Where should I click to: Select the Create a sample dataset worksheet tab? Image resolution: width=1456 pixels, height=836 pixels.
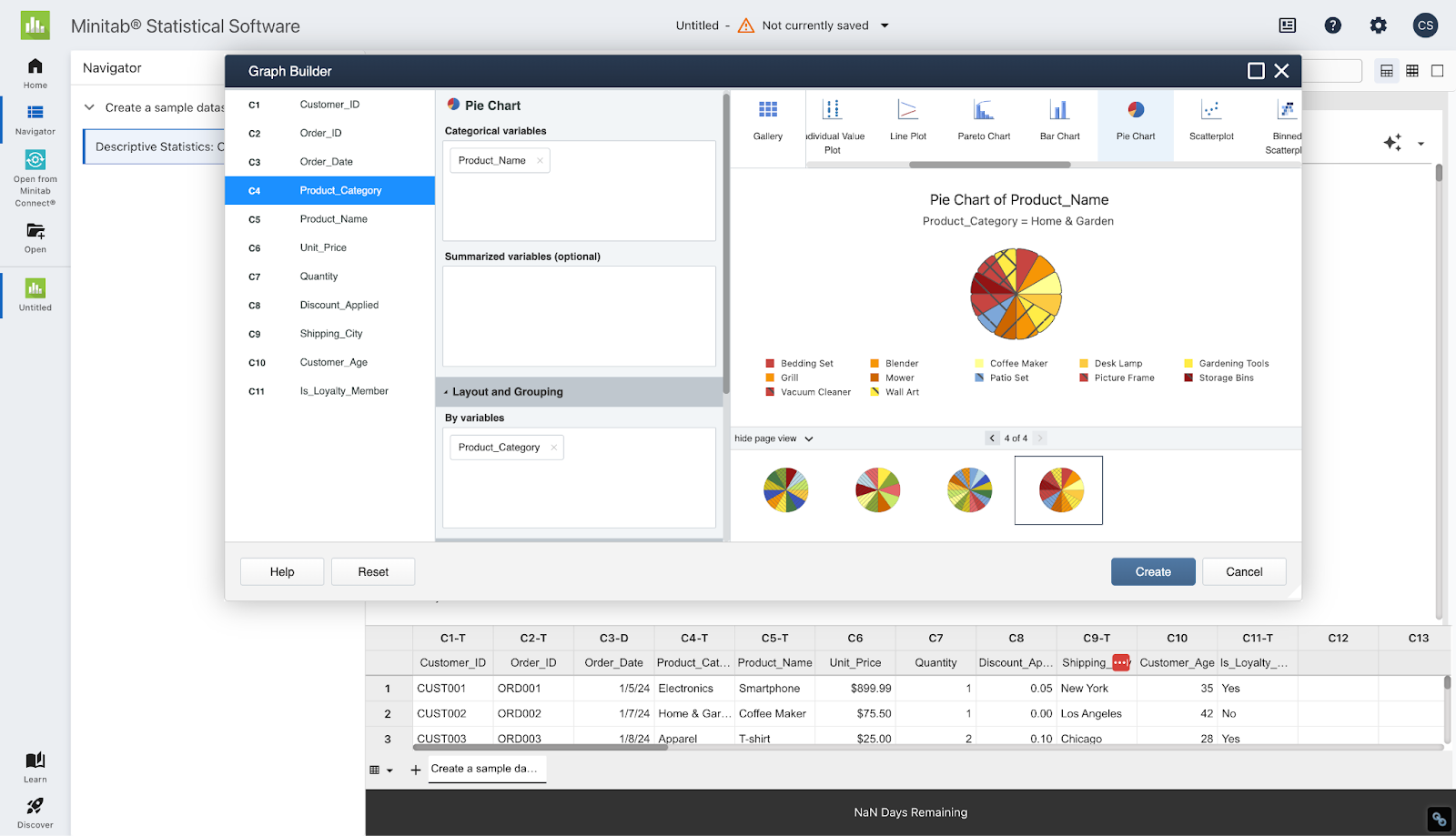(486, 769)
